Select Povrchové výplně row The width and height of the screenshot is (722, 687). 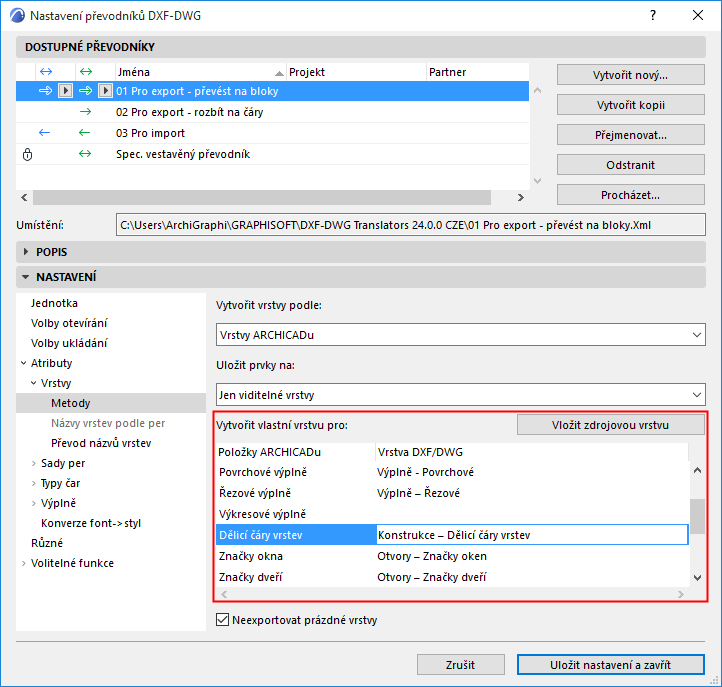[452, 472]
